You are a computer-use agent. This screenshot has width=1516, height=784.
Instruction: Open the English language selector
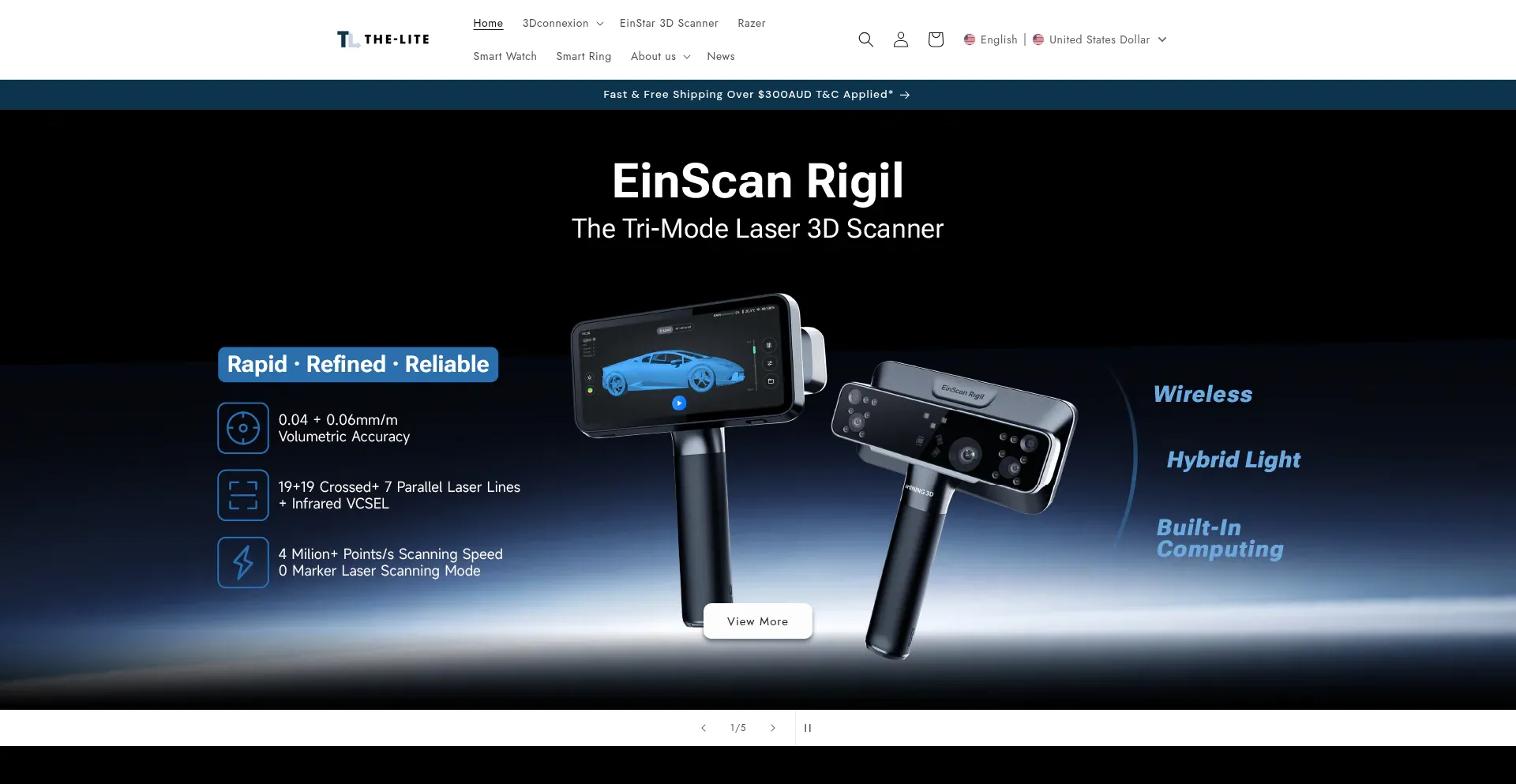click(990, 39)
